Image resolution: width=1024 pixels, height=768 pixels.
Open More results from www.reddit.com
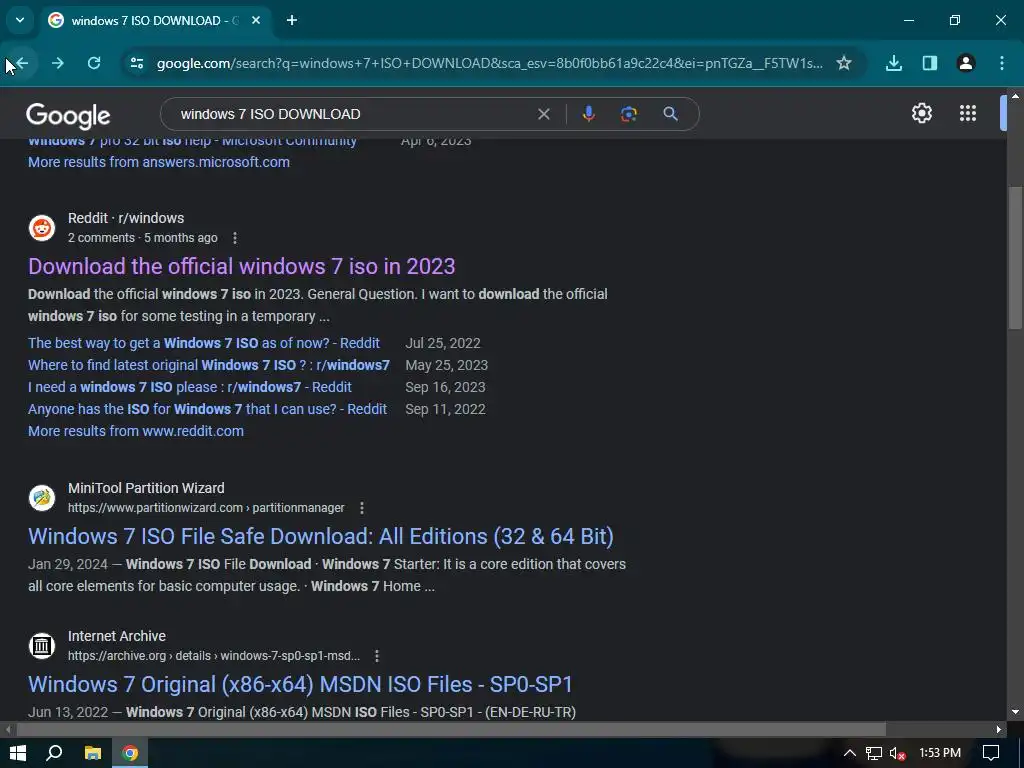click(x=136, y=431)
